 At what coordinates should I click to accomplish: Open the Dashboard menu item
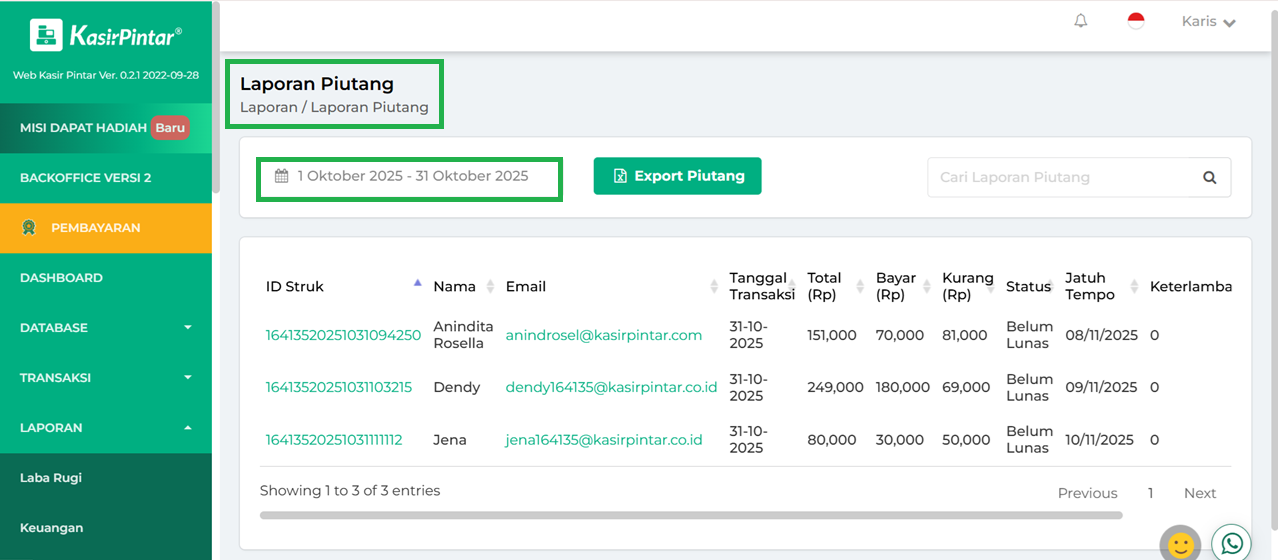tap(62, 278)
